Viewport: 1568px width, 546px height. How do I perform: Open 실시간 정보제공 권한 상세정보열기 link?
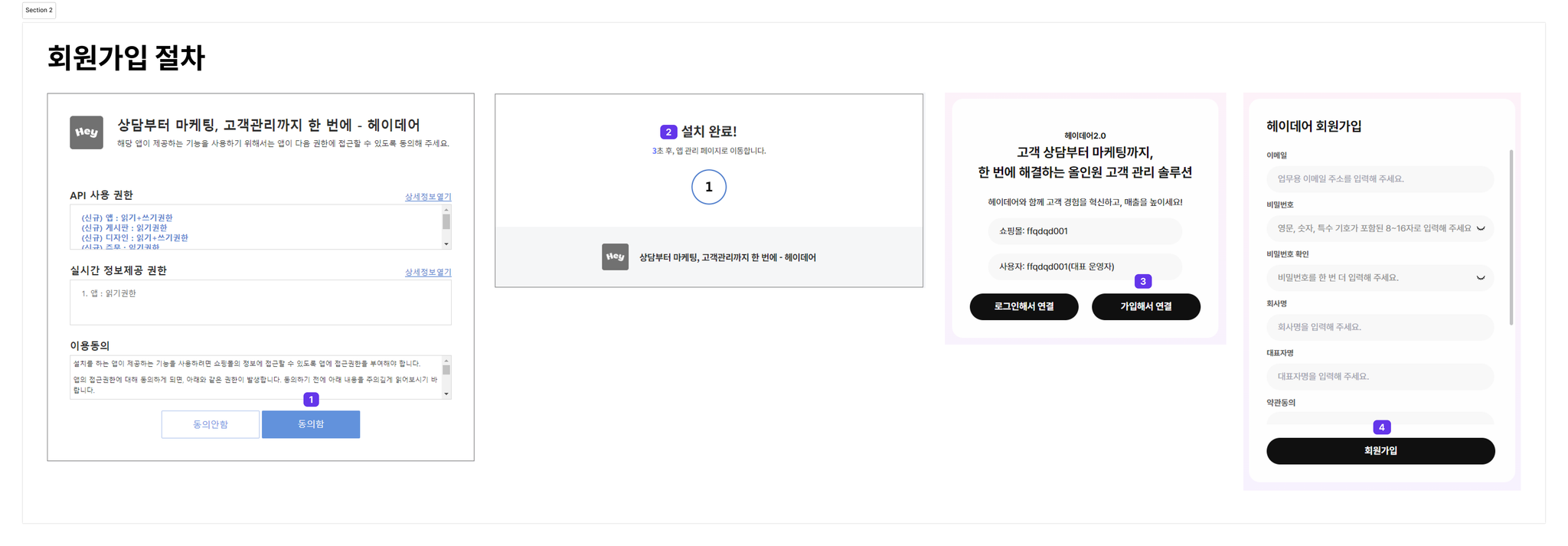[x=428, y=272]
